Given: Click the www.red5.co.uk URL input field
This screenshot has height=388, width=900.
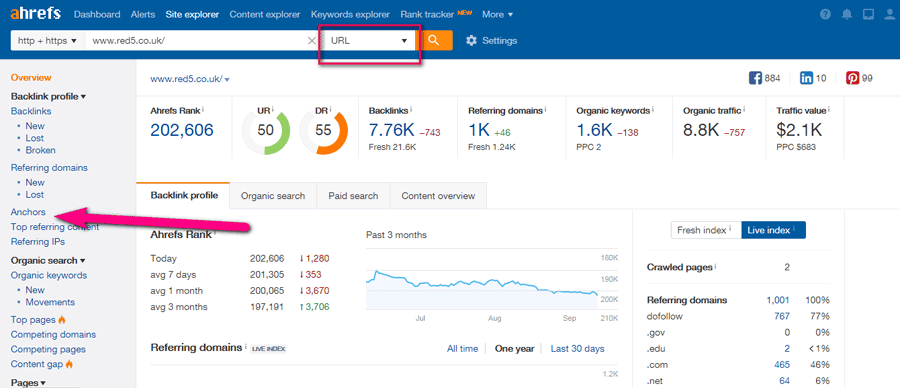Looking at the screenshot, I should (x=196, y=40).
